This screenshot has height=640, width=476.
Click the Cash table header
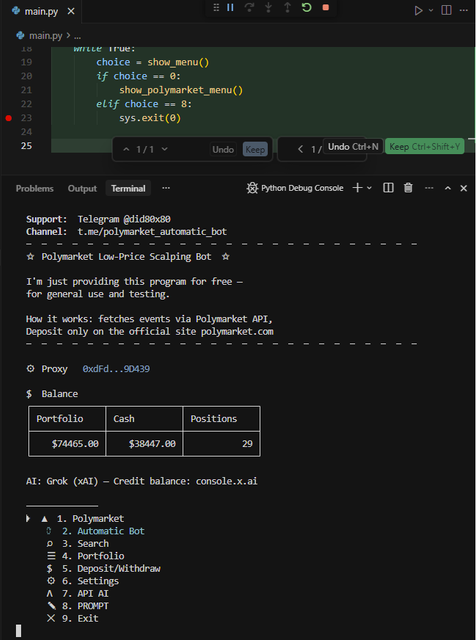pos(124,419)
